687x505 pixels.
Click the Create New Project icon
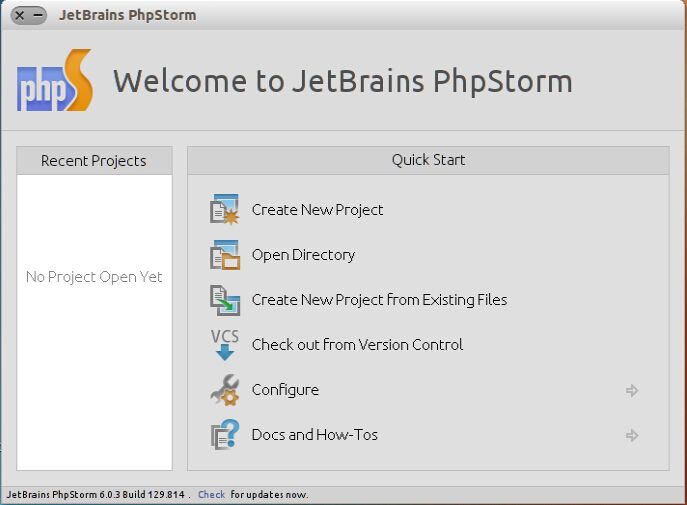coord(225,209)
